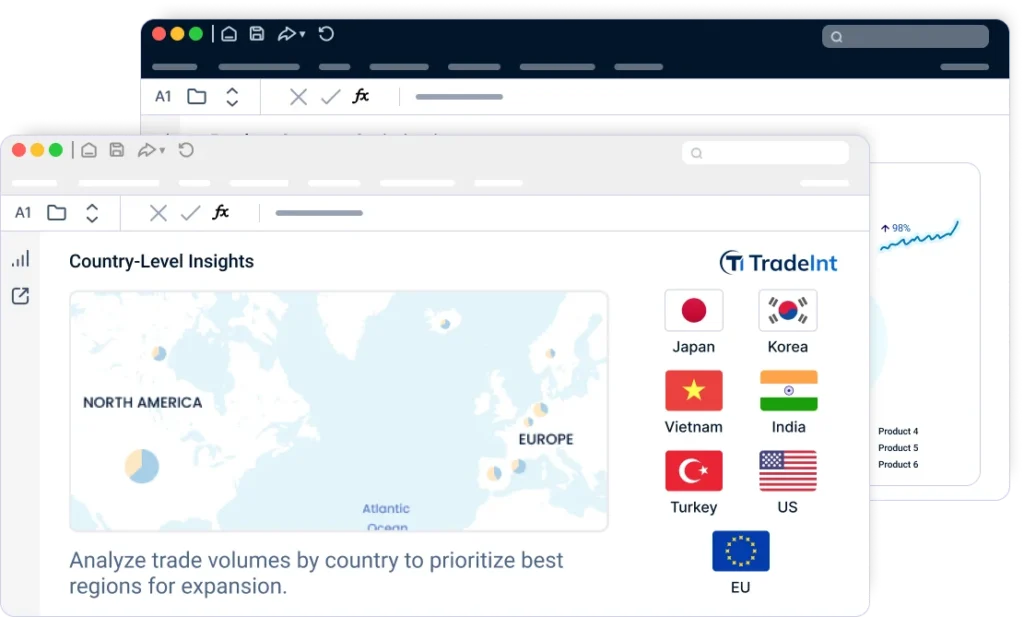1024x617 pixels.
Task: Click the EUROPE map label
Action: 546,439
